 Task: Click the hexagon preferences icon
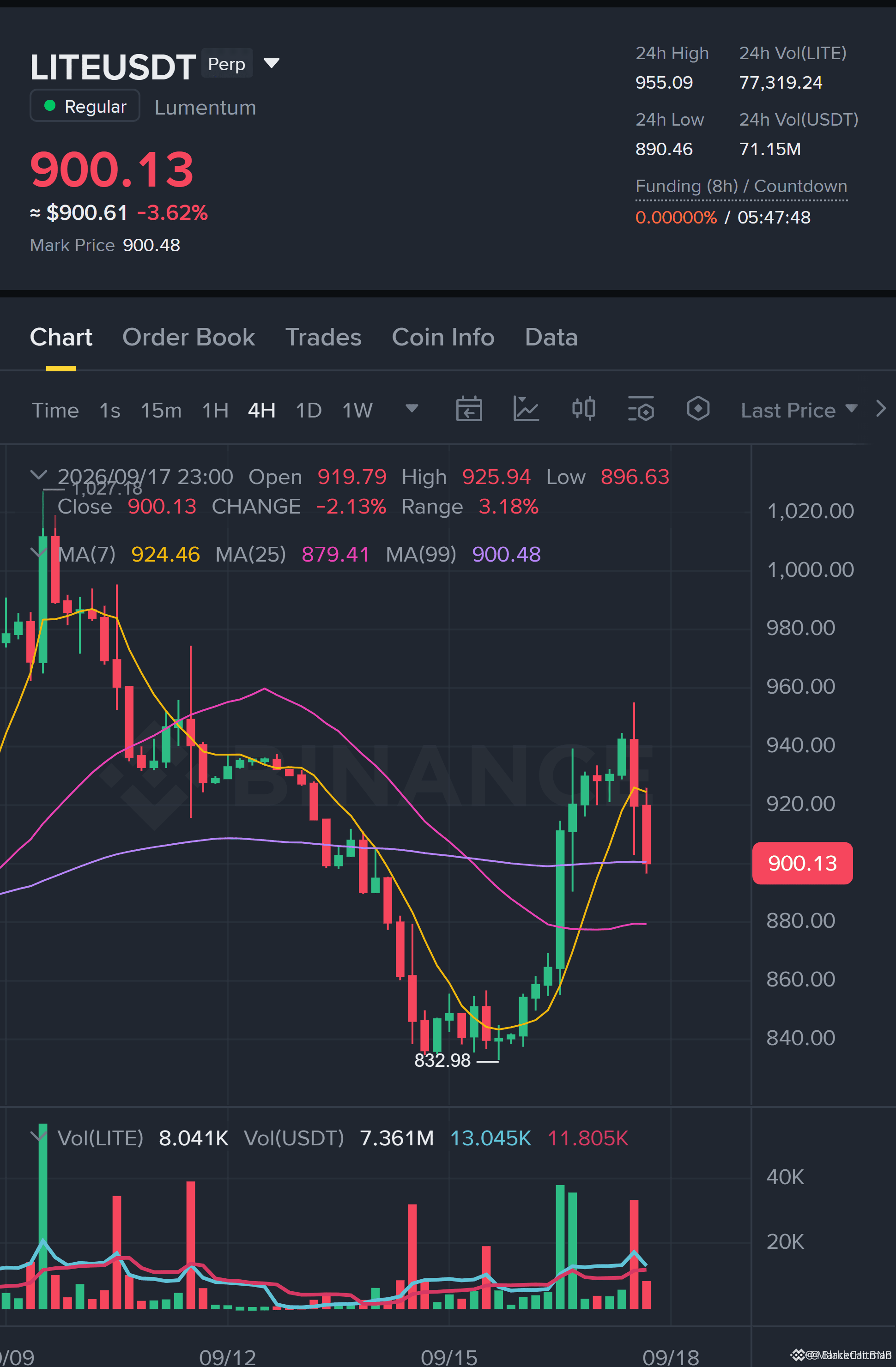(698, 409)
